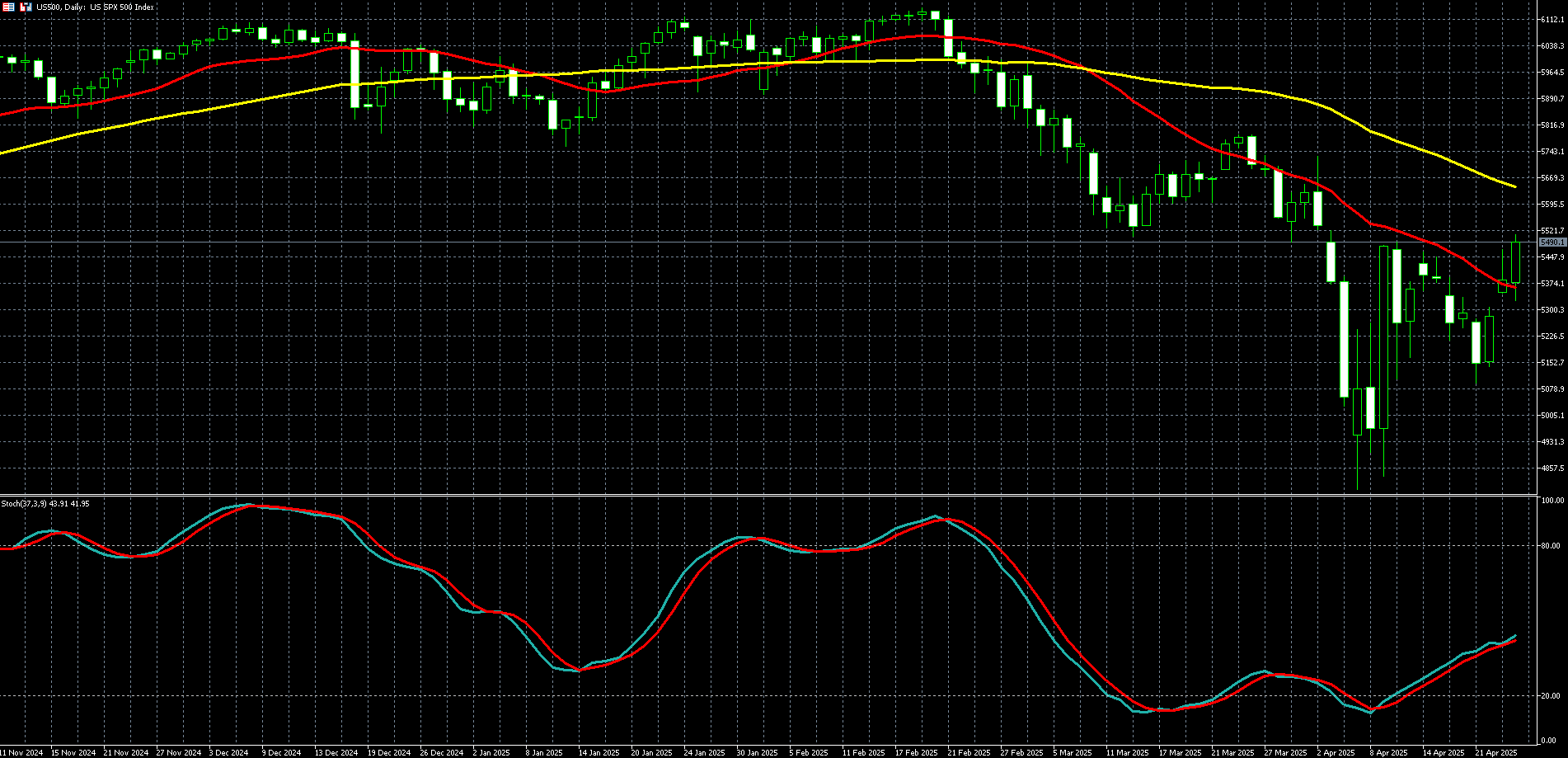Click the Stoch(37,3,9) indicator label
1568x758 pixels.
[45, 503]
